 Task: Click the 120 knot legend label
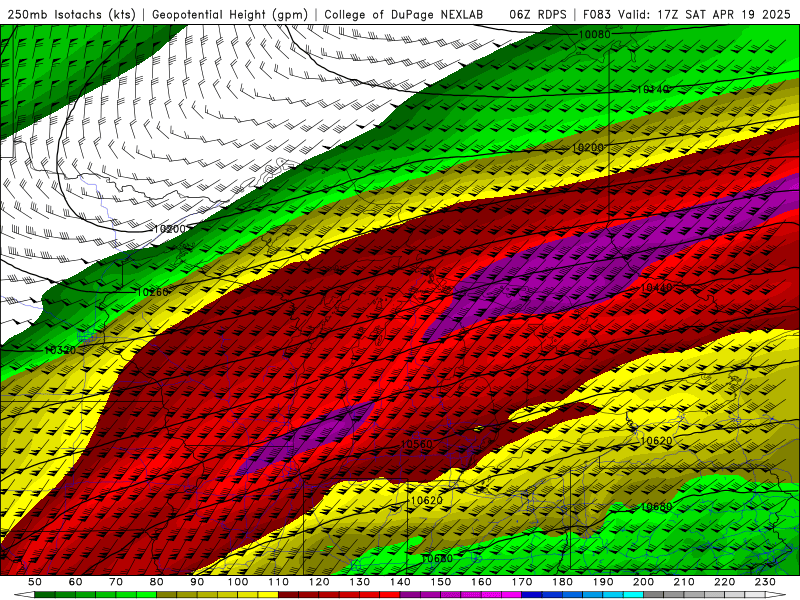coord(319,582)
